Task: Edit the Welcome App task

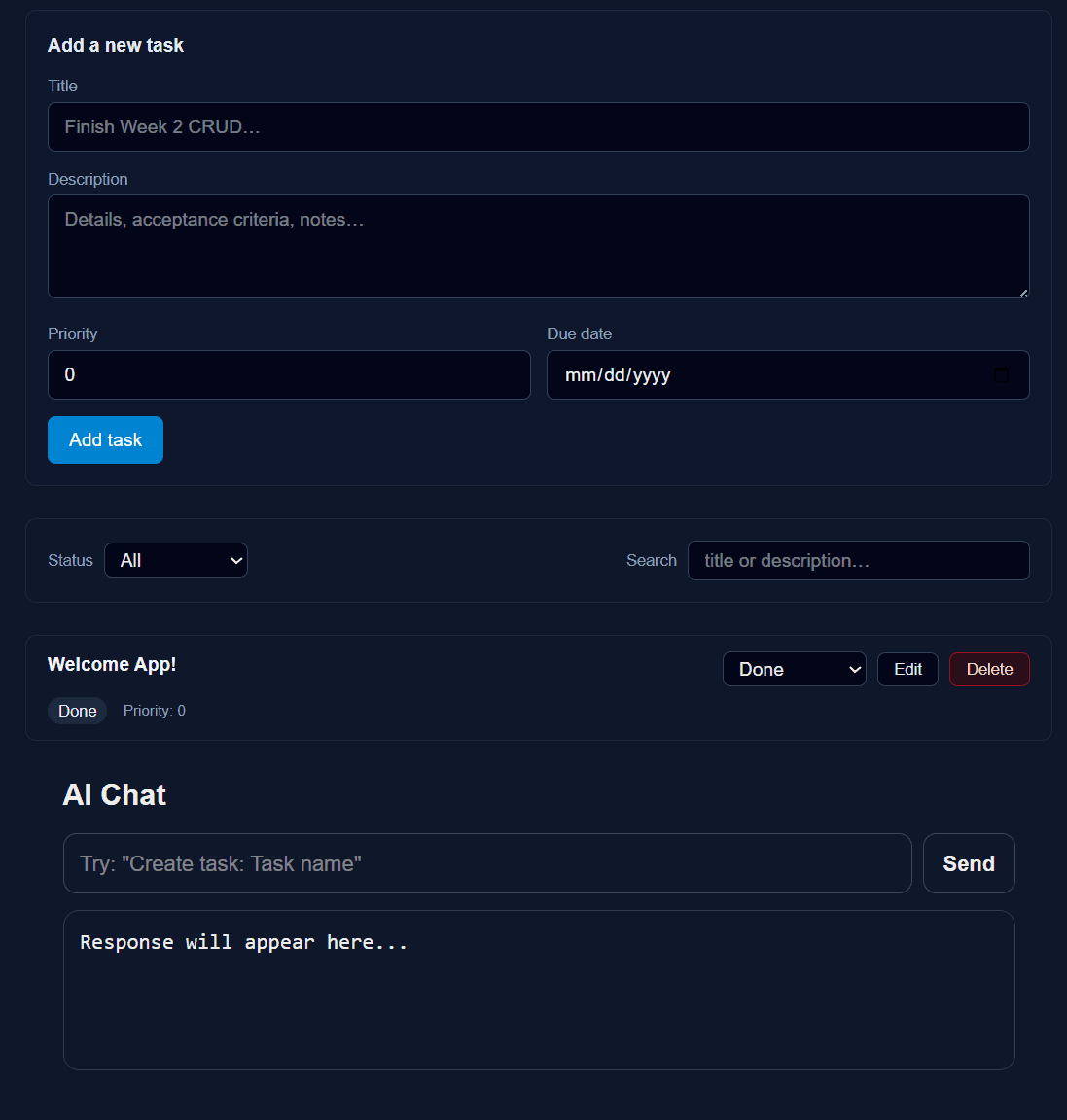Action: [x=907, y=669]
